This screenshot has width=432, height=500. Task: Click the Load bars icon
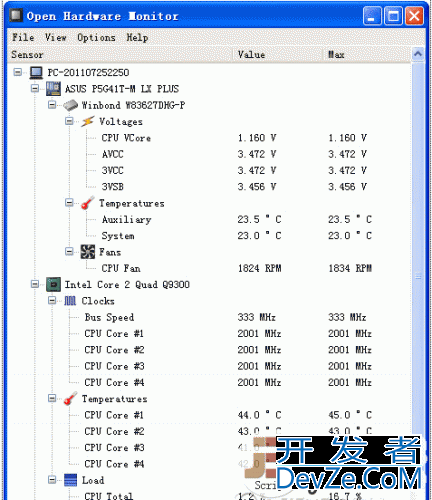(x=70, y=480)
